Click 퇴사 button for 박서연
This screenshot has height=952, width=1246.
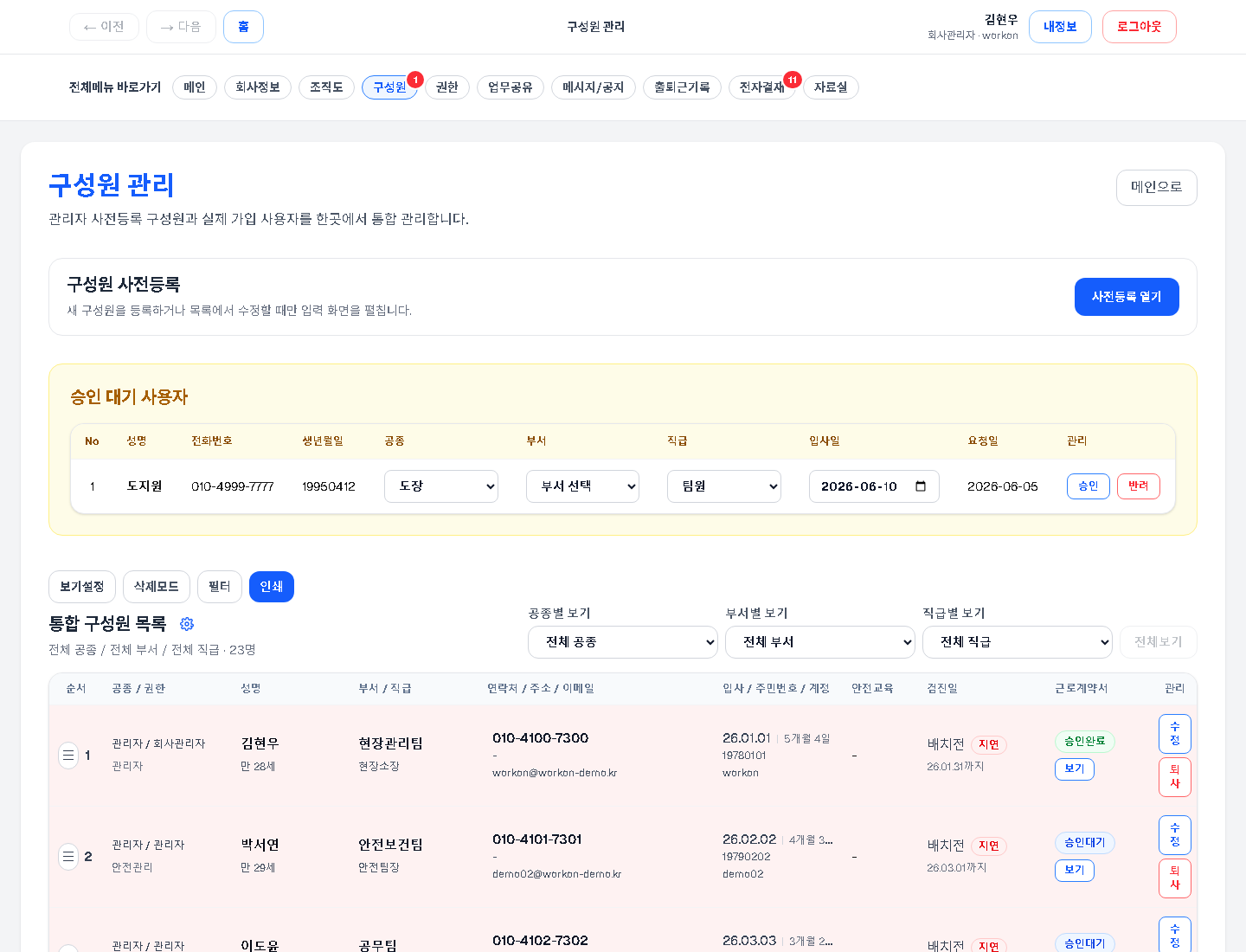(x=1175, y=878)
